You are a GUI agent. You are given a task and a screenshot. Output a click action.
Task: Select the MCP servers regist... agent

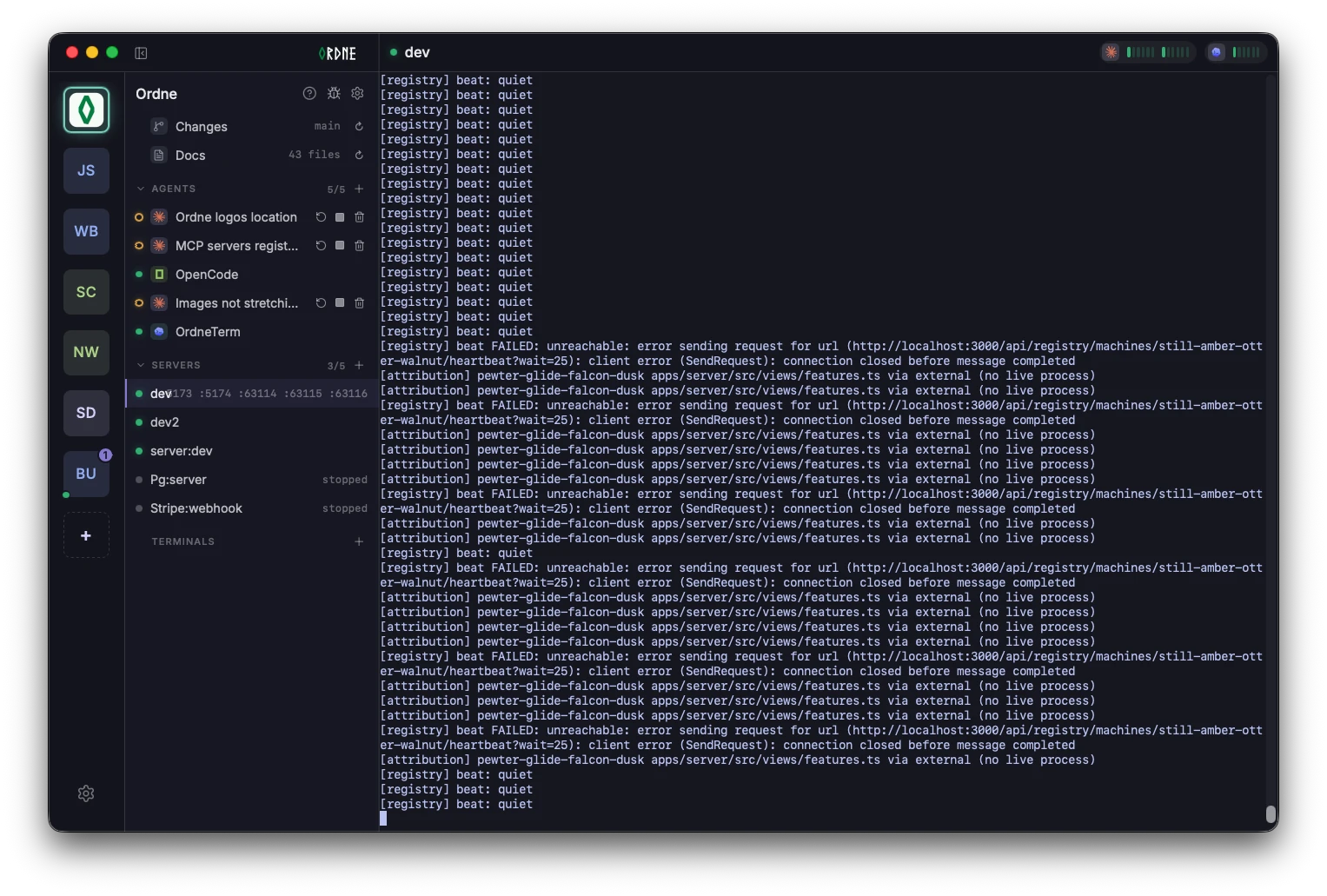[x=236, y=246]
